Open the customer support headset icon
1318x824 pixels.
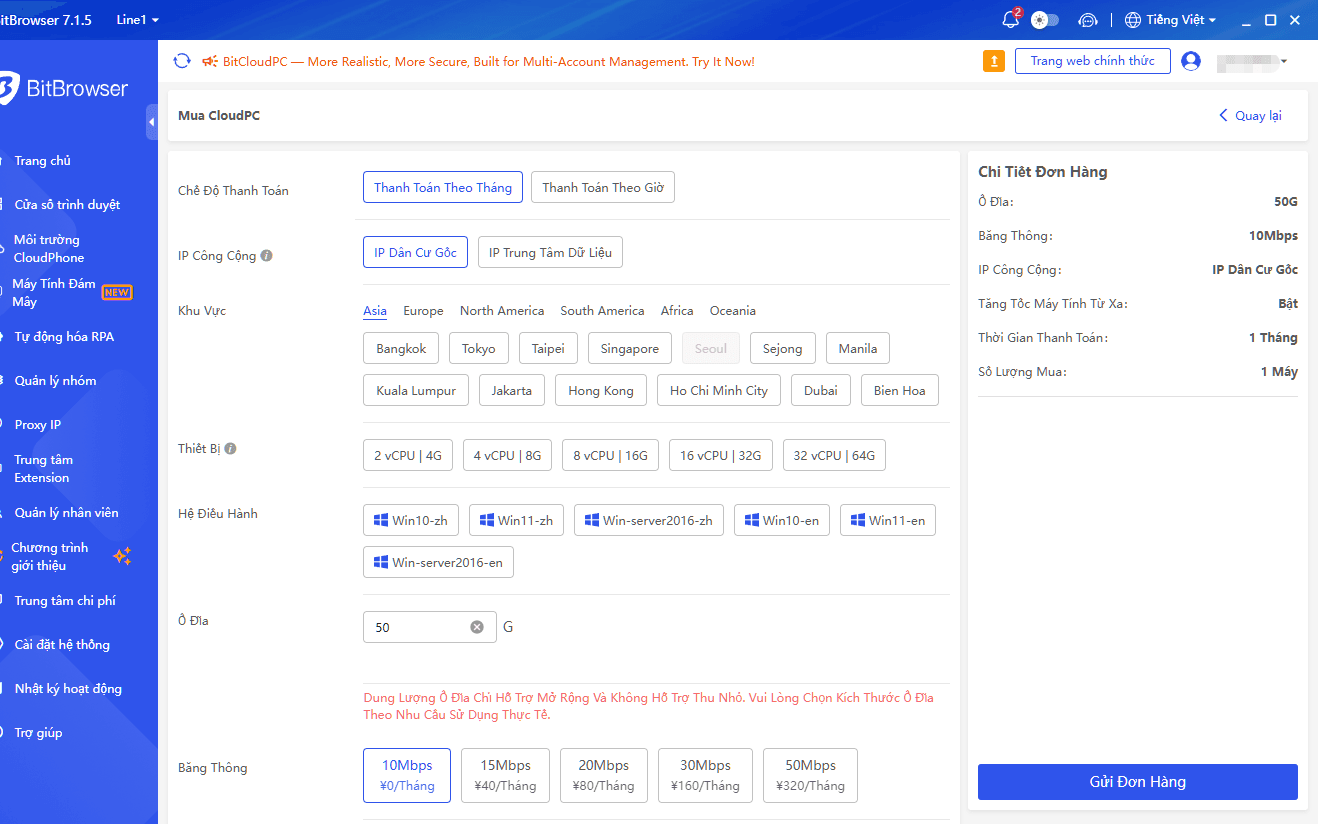click(1088, 20)
